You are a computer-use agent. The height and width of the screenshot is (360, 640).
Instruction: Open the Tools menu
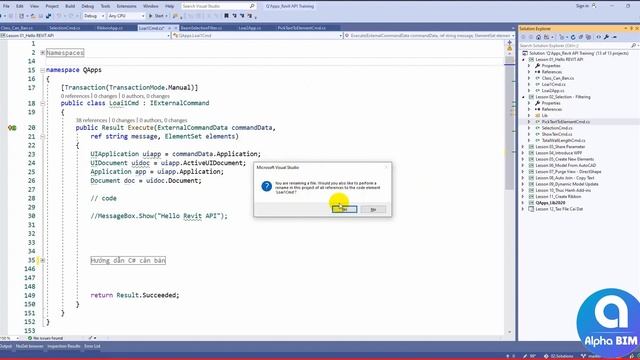(x=105, y=6)
